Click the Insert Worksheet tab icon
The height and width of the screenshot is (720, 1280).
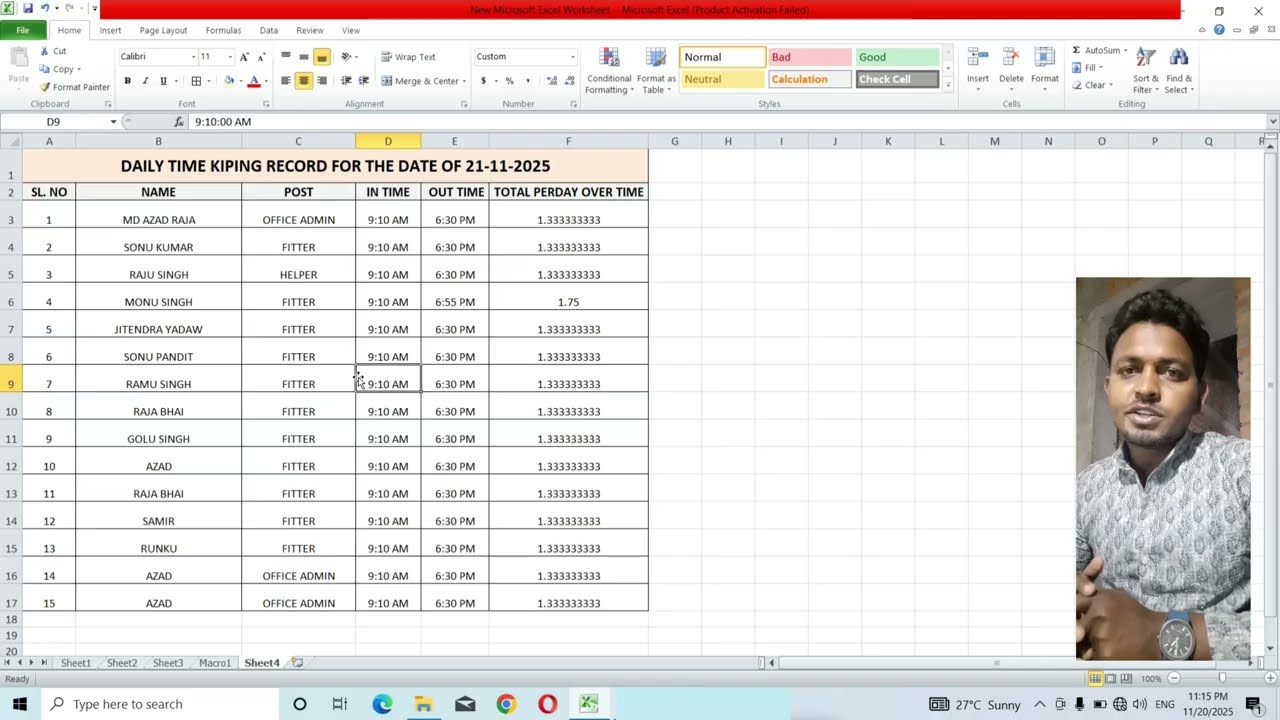click(297, 662)
